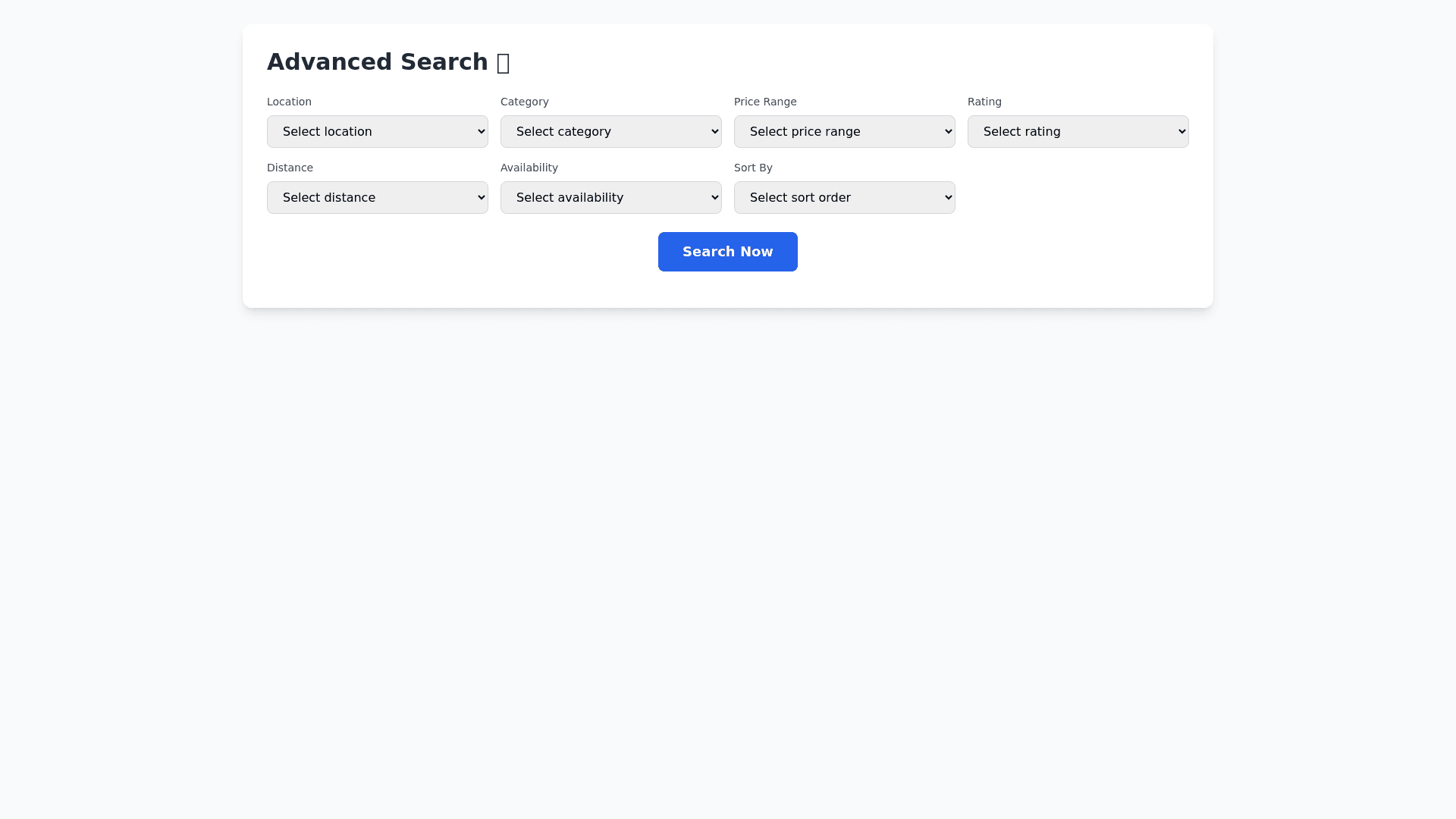Click the Advanced Search heading text
This screenshot has width=1456, height=819.
click(377, 62)
